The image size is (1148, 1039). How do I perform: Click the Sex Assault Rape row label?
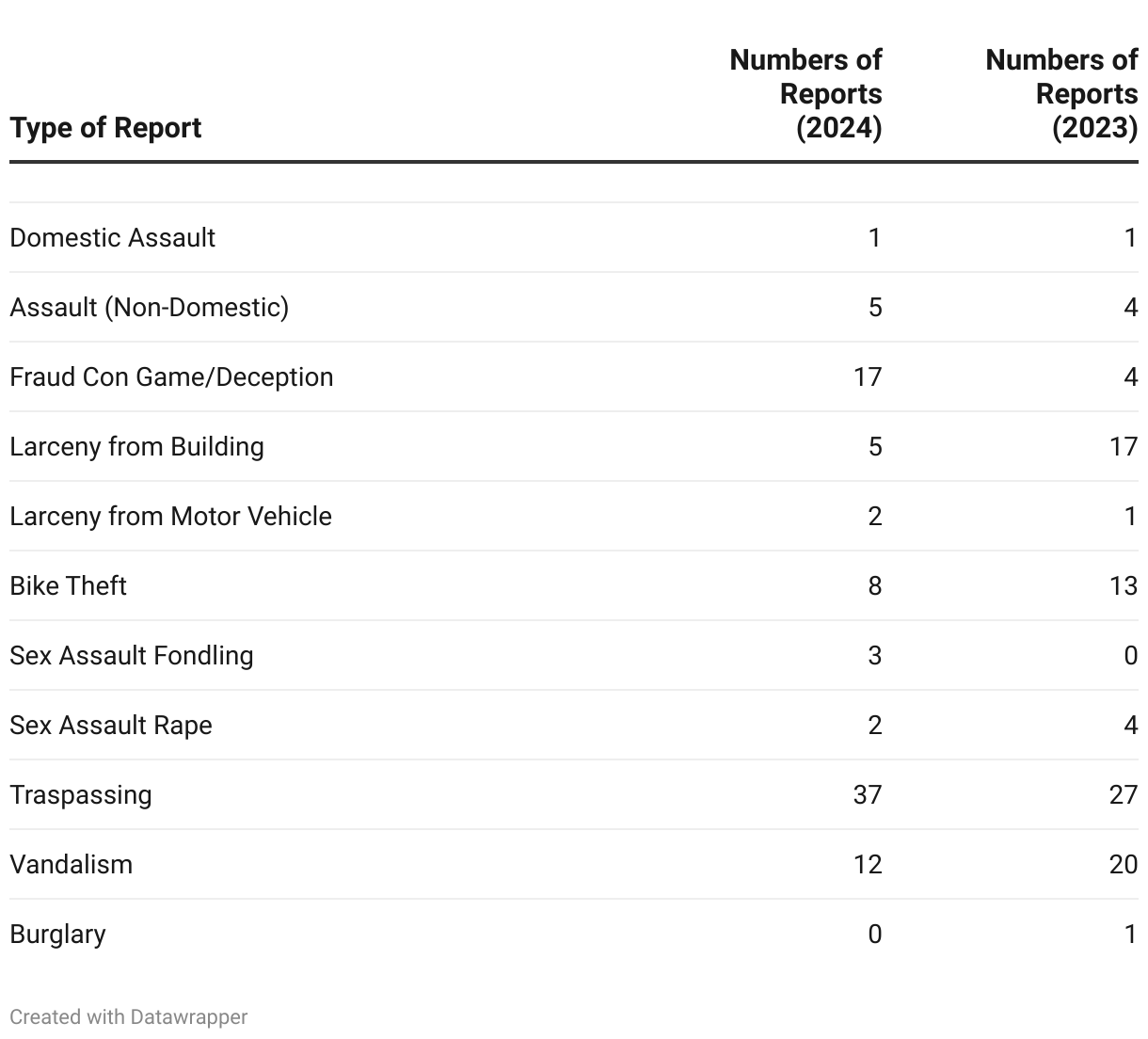point(111,725)
